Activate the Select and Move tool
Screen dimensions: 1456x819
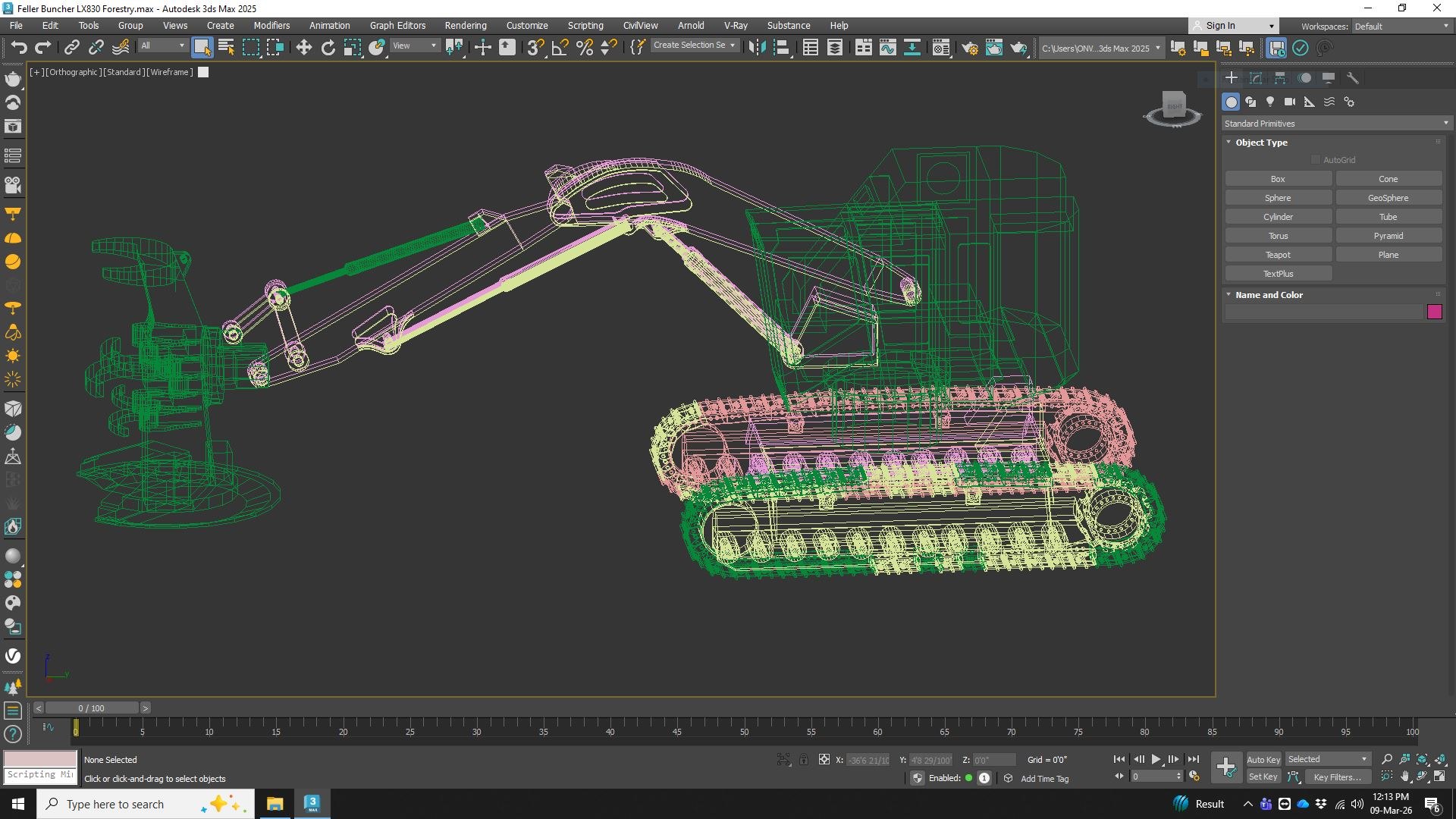[x=303, y=48]
